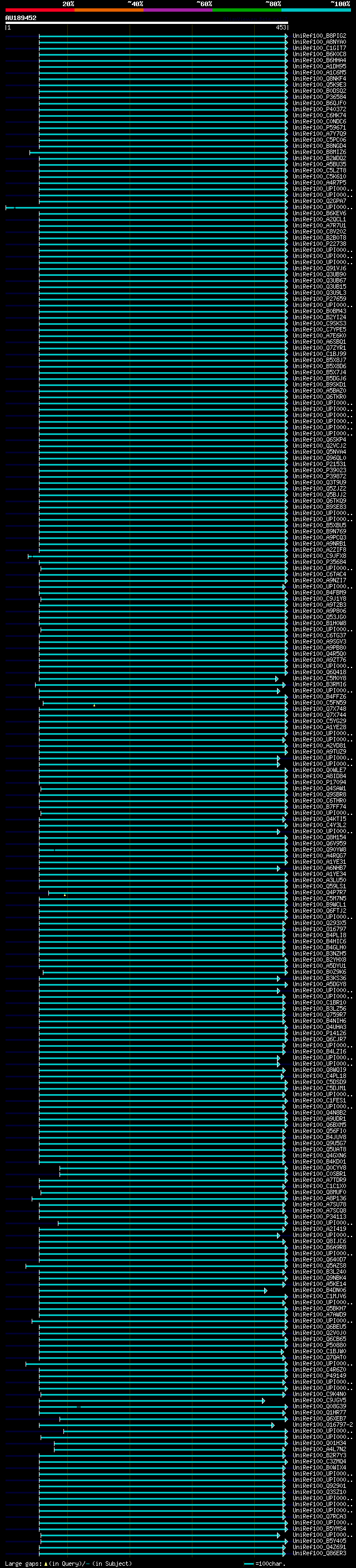Select label UniRef100_Q6TKR0
Viewport: 356px width, 1568px height.
[x=319, y=397]
